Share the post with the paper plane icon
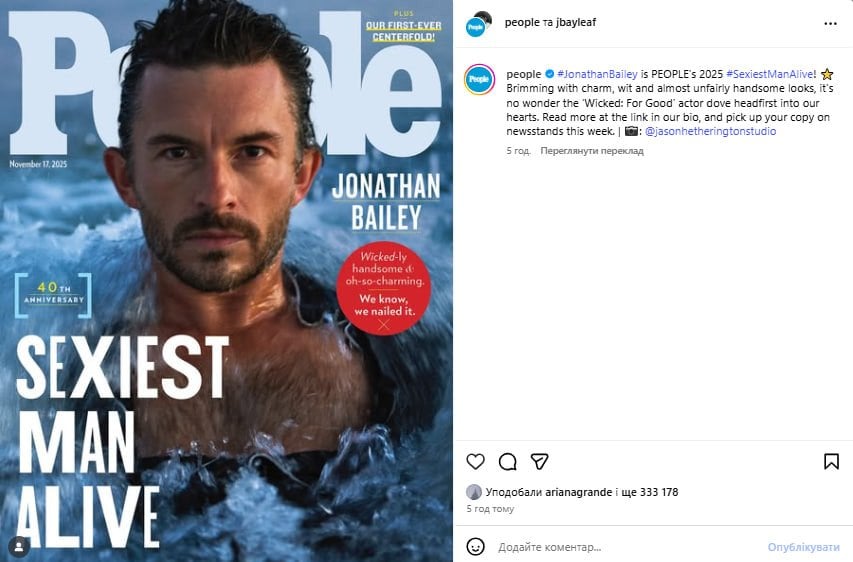 [539, 461]
